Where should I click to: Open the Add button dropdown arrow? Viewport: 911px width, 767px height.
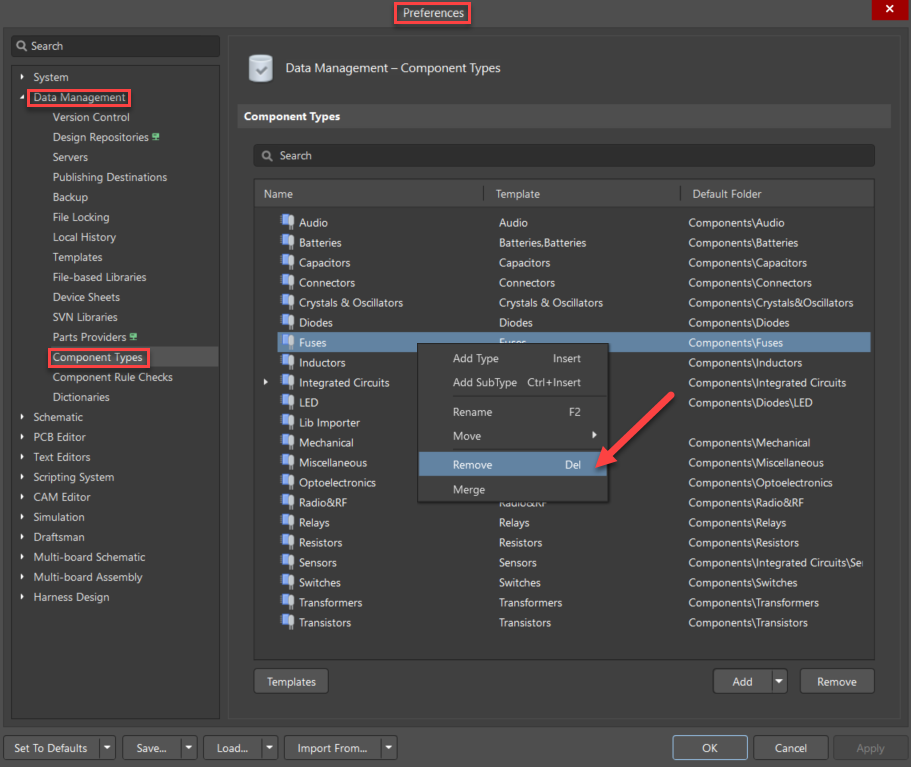(x=779, y=681)
